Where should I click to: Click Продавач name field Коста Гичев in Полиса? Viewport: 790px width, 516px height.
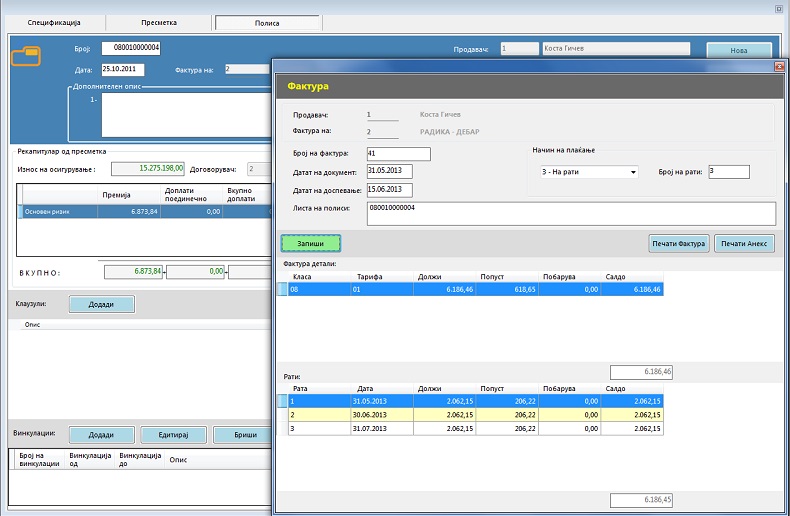[x=616, y=48]
